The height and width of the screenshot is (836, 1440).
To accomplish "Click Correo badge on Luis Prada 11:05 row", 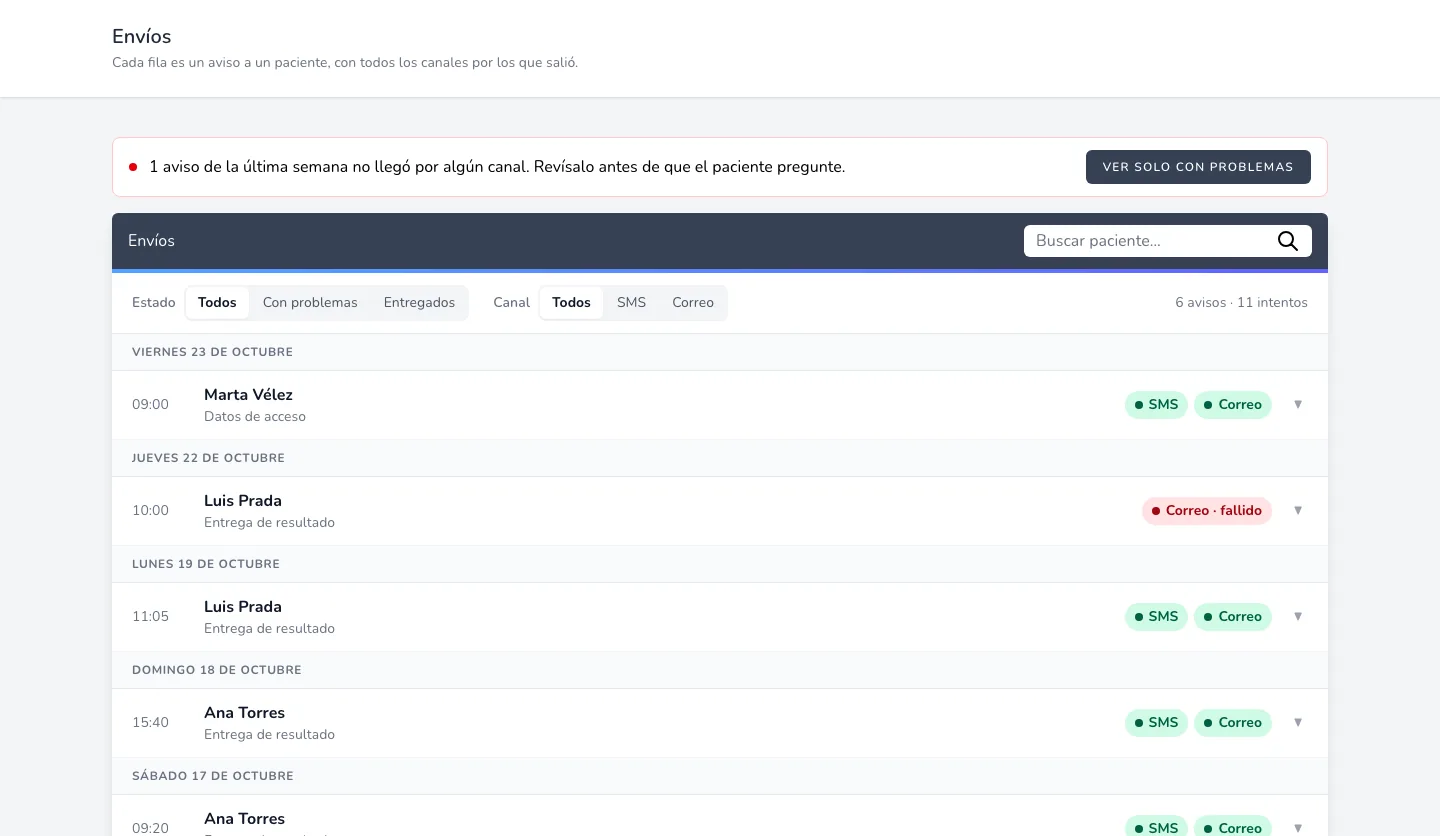I will tap(1233, 617).
